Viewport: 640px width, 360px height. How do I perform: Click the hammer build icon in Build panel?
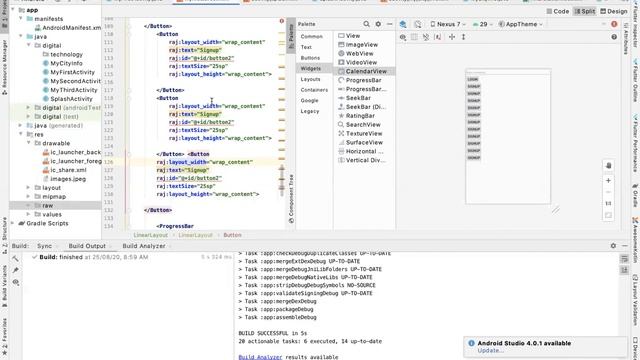(x=16, y=258)
